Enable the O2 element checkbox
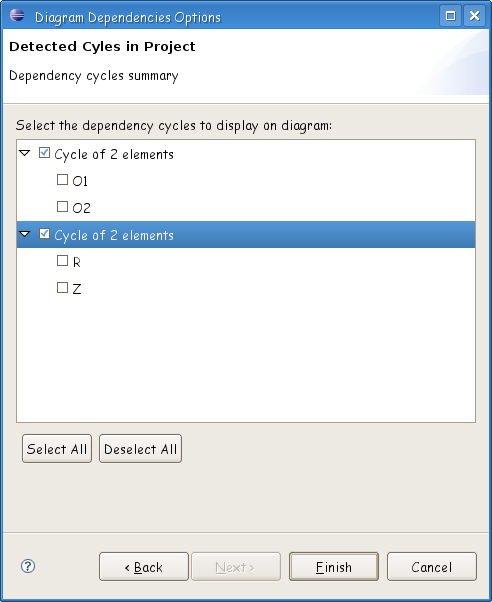 (62, 207)
